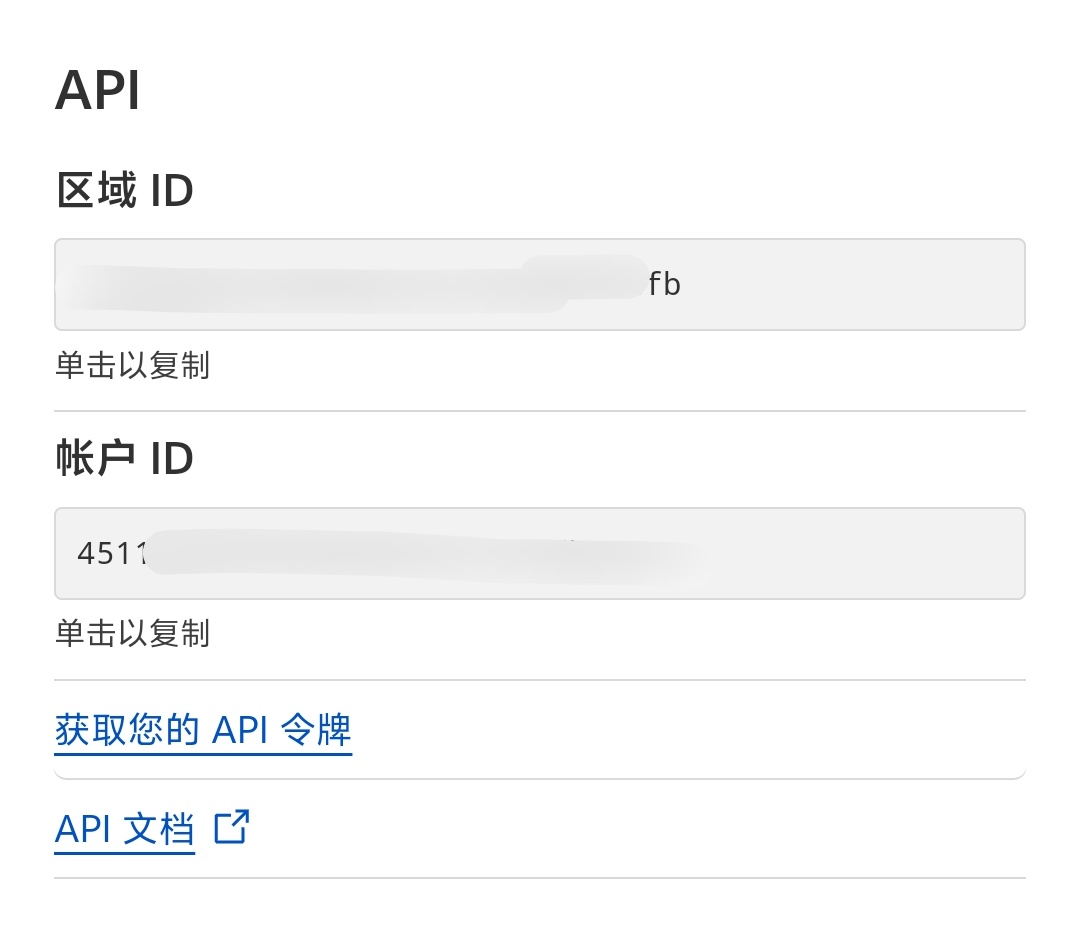The width and height of the screenshot is (1080, 948).
Task: Select the API section heading
Action: coord(97,91)
